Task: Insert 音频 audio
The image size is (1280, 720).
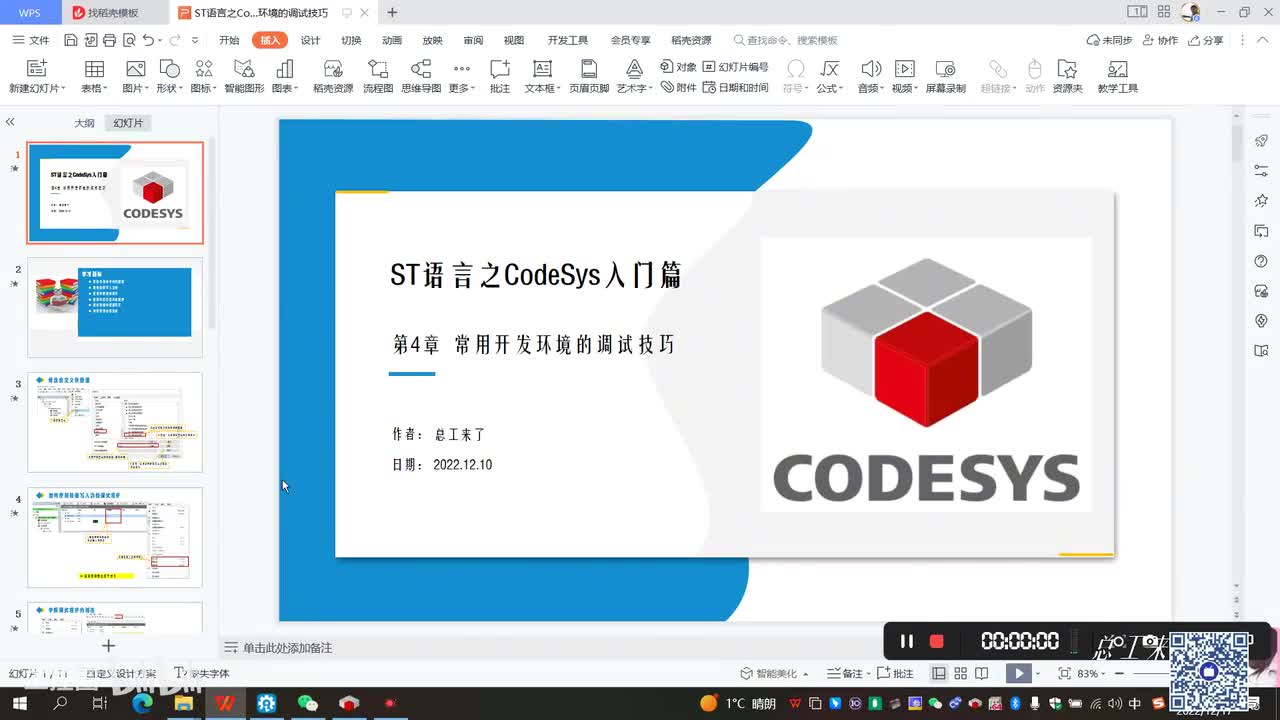Action: [871, 76]
